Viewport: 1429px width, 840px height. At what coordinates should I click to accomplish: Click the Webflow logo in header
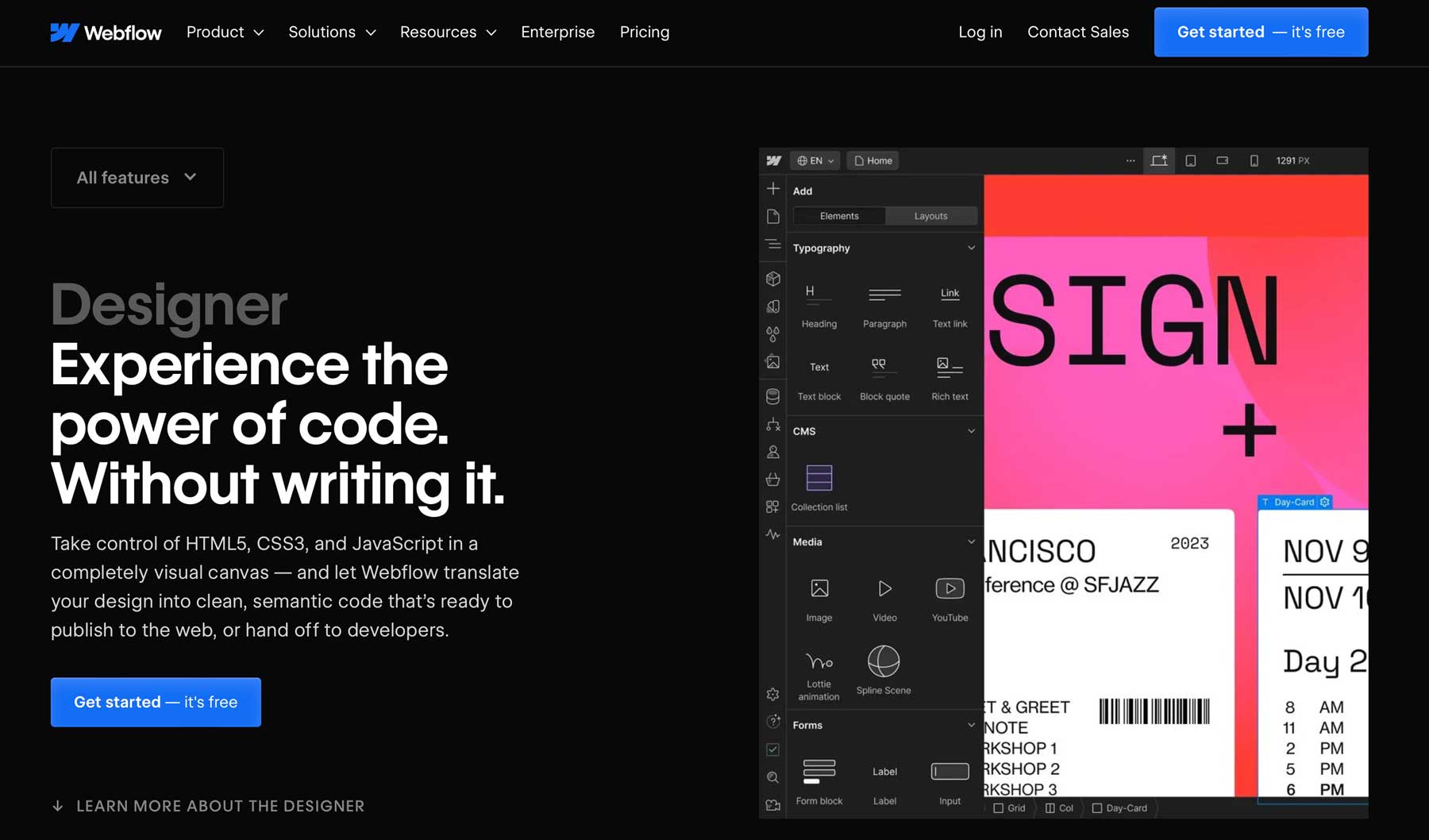coord(106,33)
